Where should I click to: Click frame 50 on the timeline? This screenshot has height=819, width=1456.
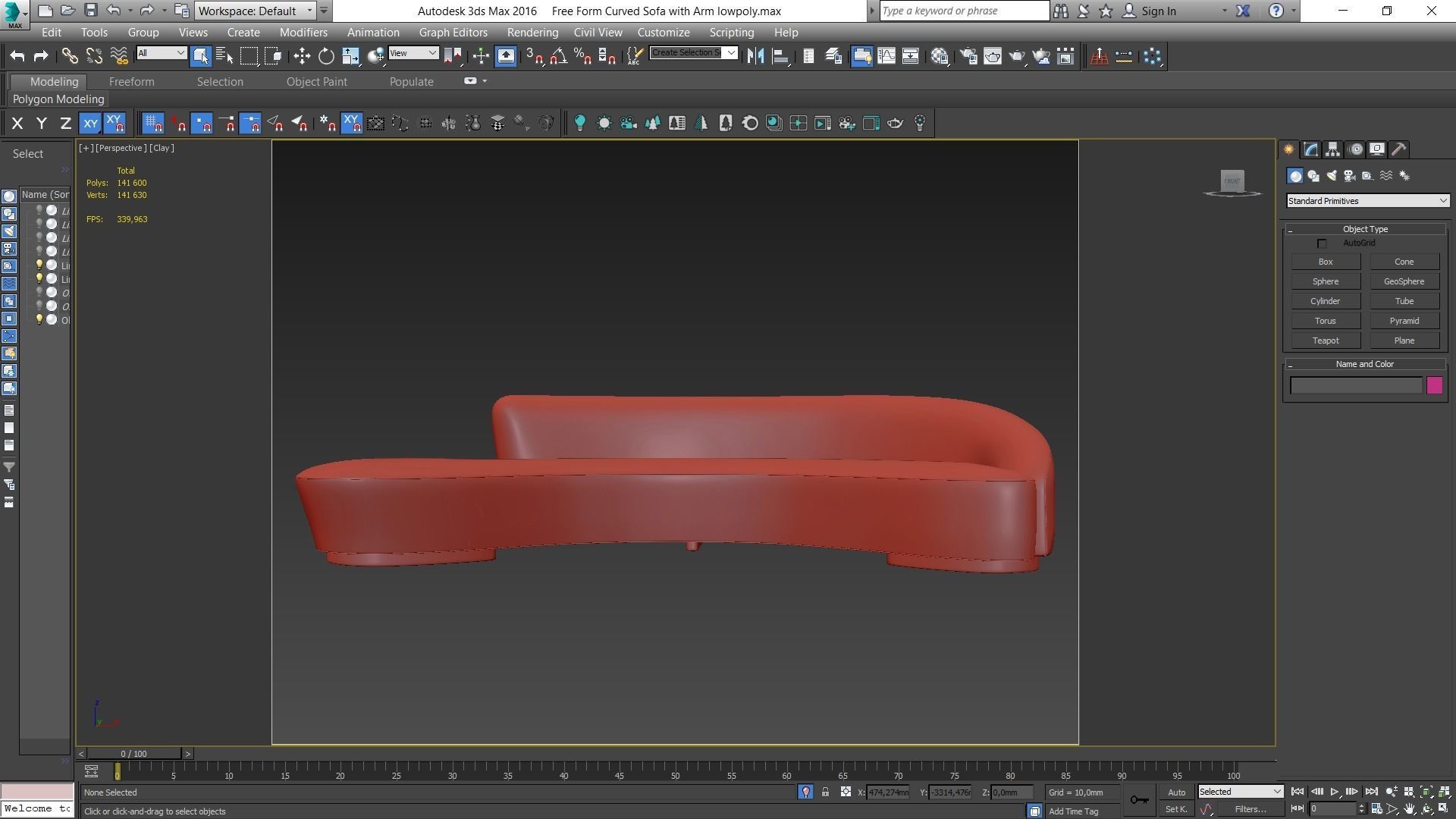point(675,772)
